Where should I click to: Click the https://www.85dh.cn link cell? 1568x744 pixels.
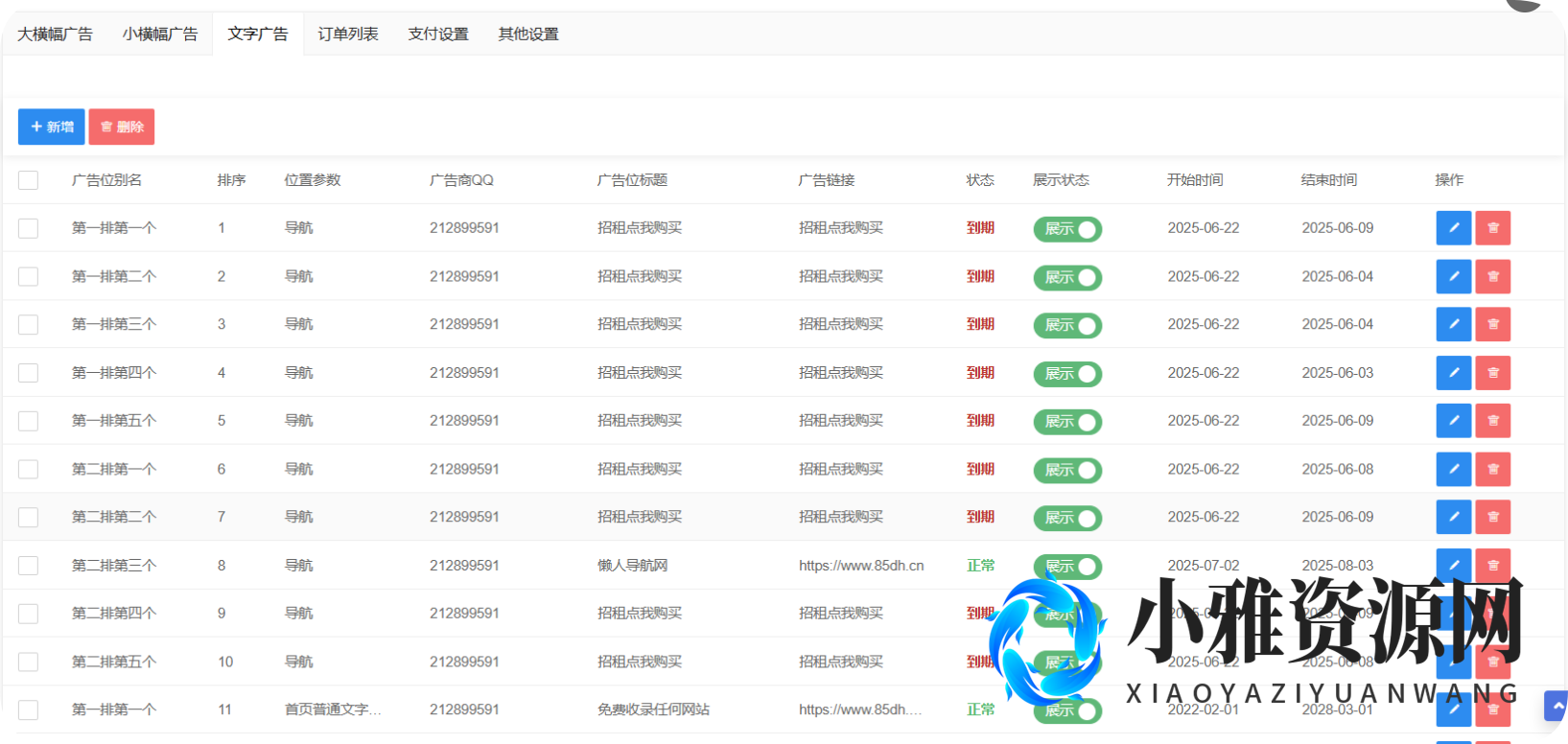click(861, 566)
